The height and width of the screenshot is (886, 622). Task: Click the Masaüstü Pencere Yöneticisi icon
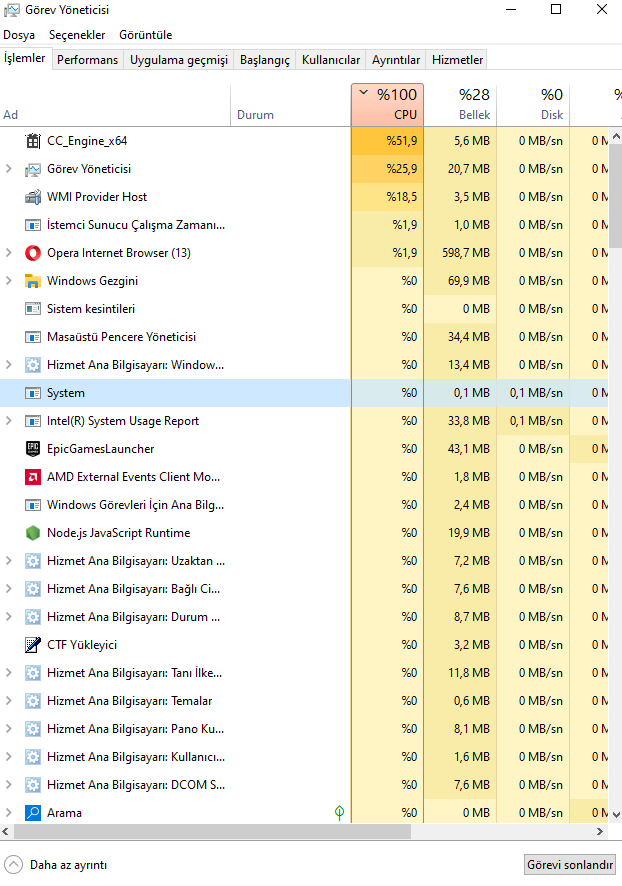33,337
